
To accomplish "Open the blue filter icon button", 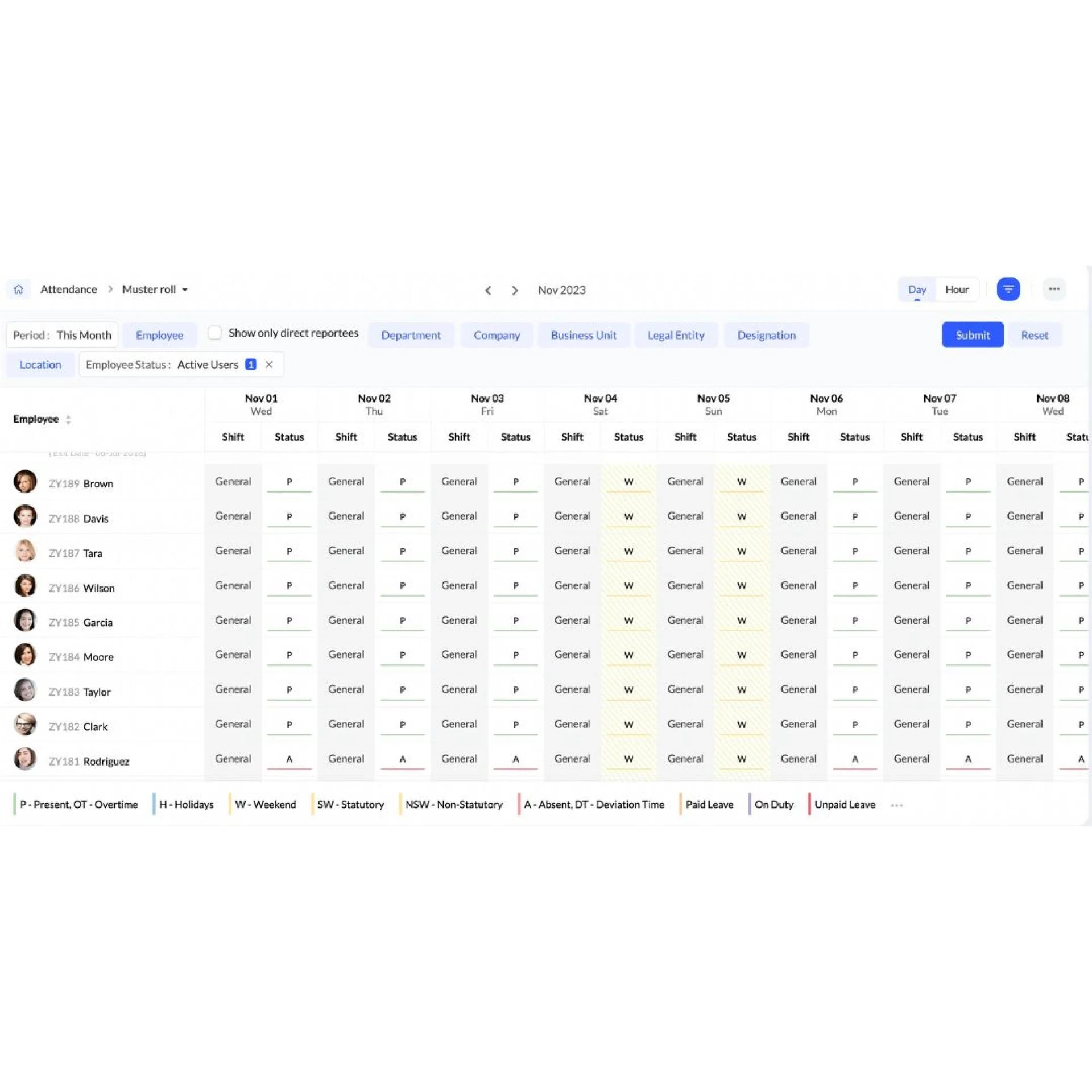I will tap(1008, 289).
